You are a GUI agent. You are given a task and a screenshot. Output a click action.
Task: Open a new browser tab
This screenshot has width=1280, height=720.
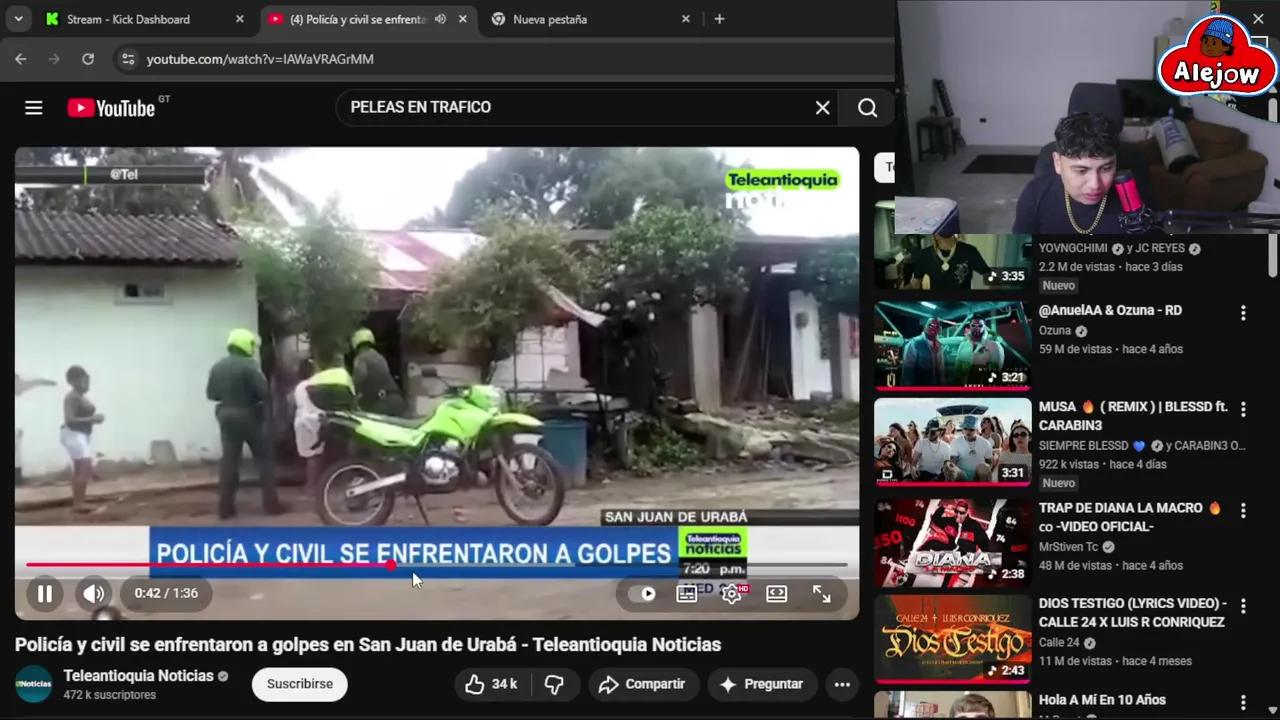(719, 19)
